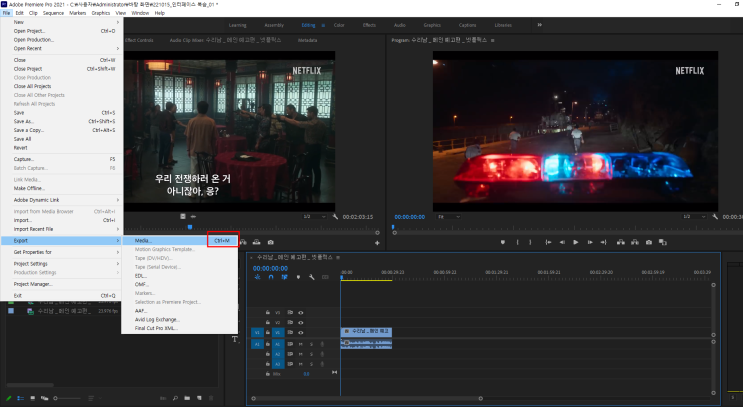The height and width of the screenshot is (407, 743).
Task: Open the Edit menu
Action: pyautogui.click(x=19, y=13)
